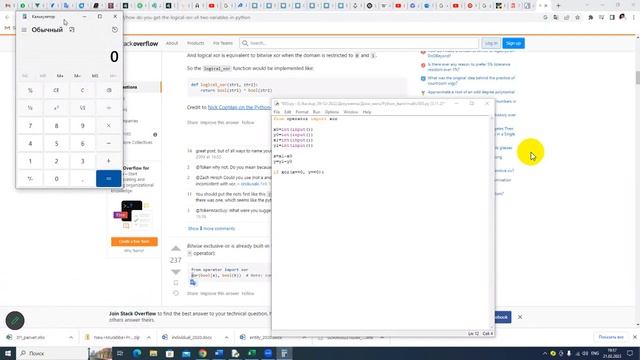Open File menu in IDLE editor
The height and width of the screenshot is (360, 640).
[x=277, y=112]
